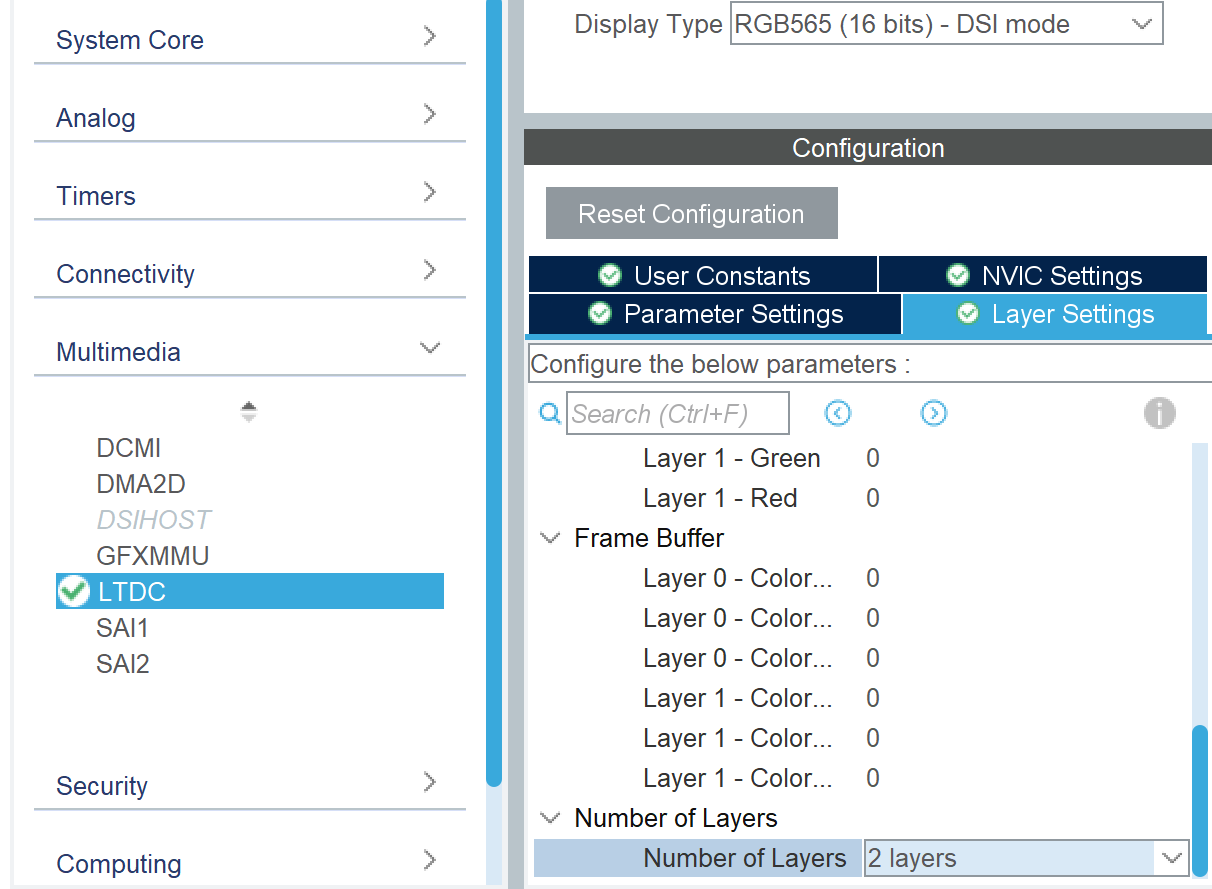Collapse the Multimedia category

(430, 350)
